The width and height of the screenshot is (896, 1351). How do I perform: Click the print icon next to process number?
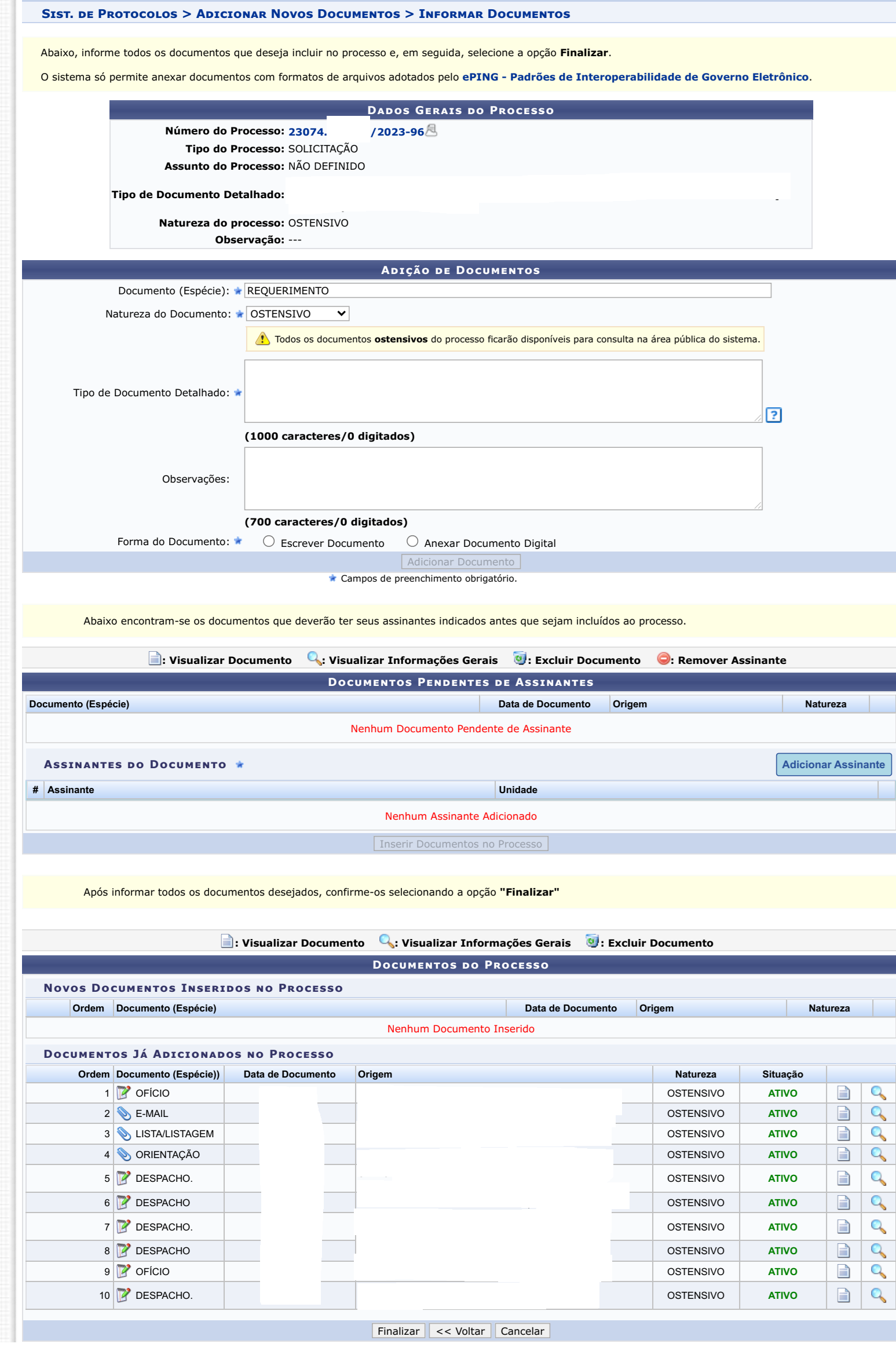[431, 131]
